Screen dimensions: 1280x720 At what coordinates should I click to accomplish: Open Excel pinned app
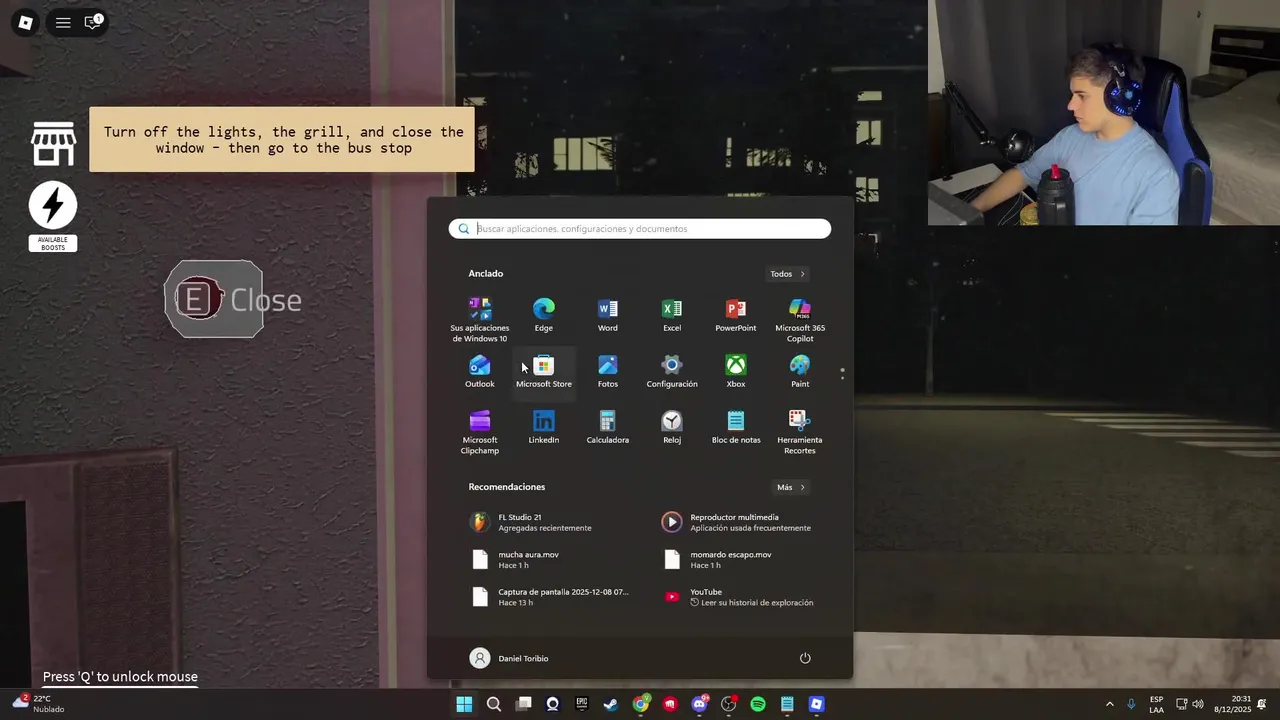tap(672, 316)
